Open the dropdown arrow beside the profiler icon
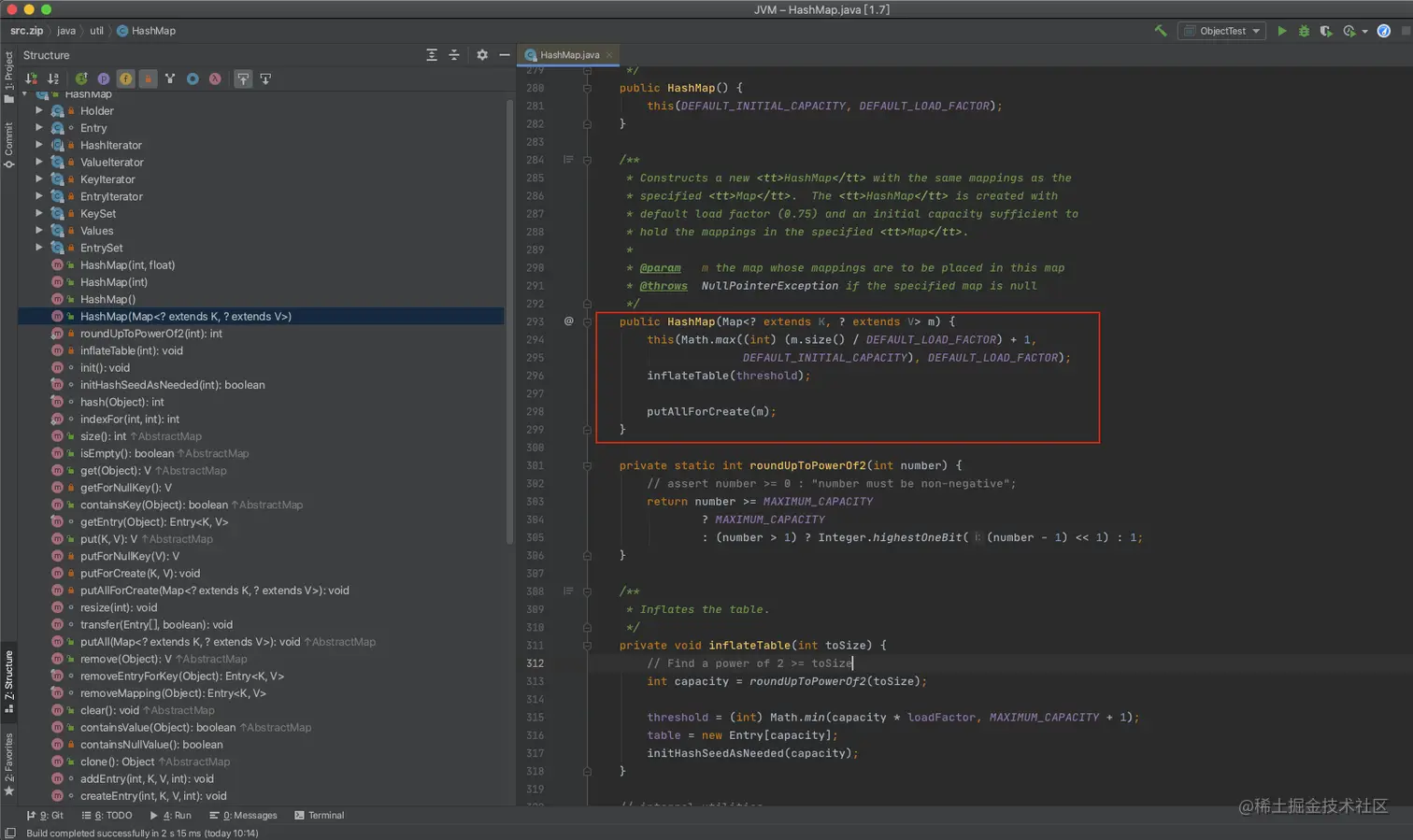The image size is (1413, 840). 1364,32
